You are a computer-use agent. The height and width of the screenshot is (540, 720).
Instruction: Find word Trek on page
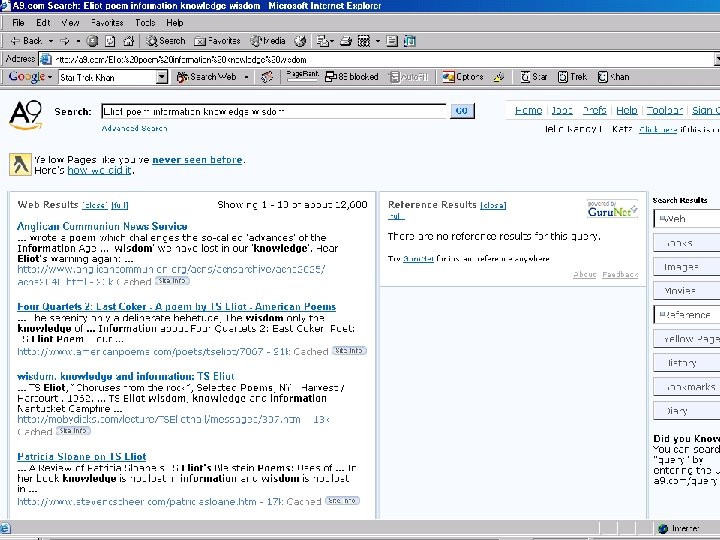click(x=572, y=77)
